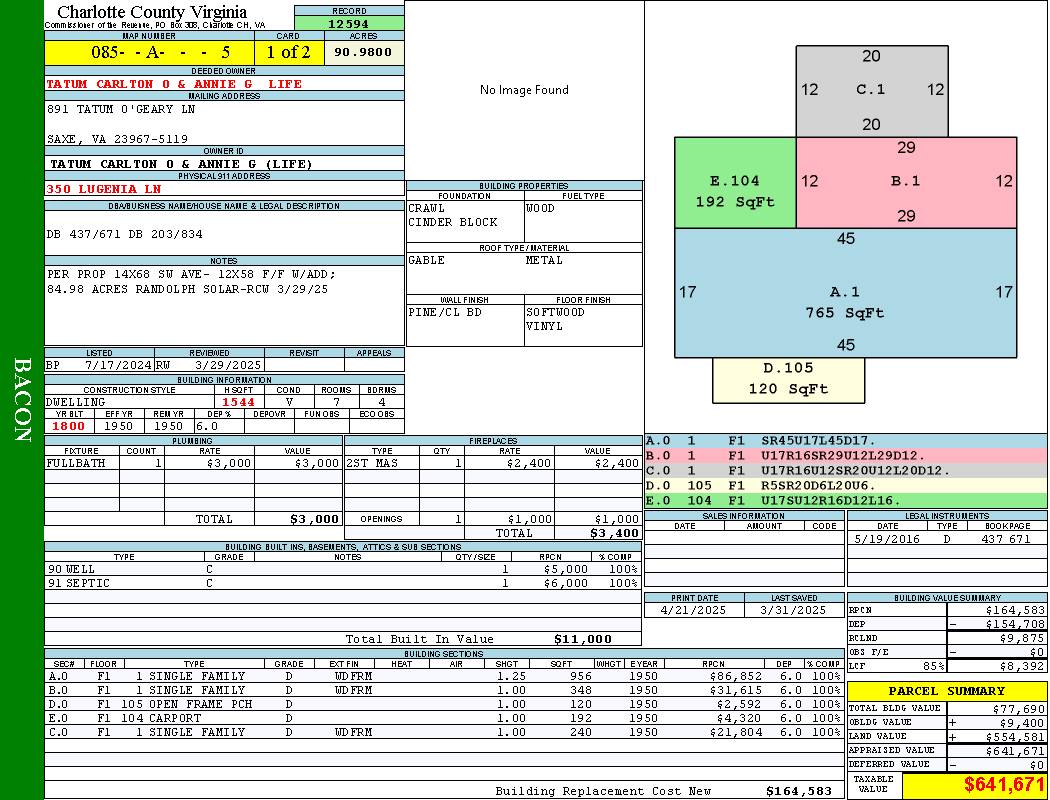1050x800 pixels.
Task: Select the legal instrument 437 671 entry
Action: click(1006, 539)
